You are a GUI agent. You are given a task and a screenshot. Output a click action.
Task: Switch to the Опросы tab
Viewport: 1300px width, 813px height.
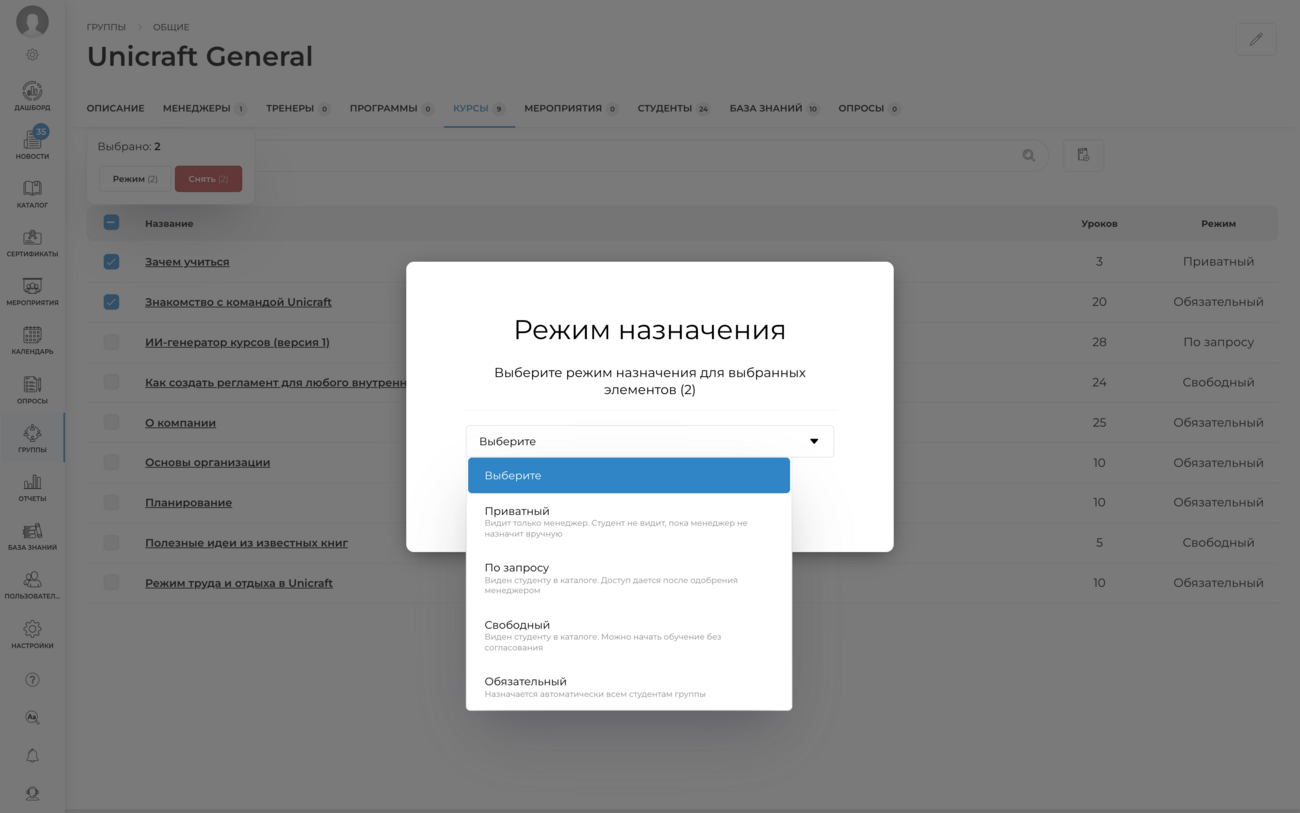pos(869,108)
